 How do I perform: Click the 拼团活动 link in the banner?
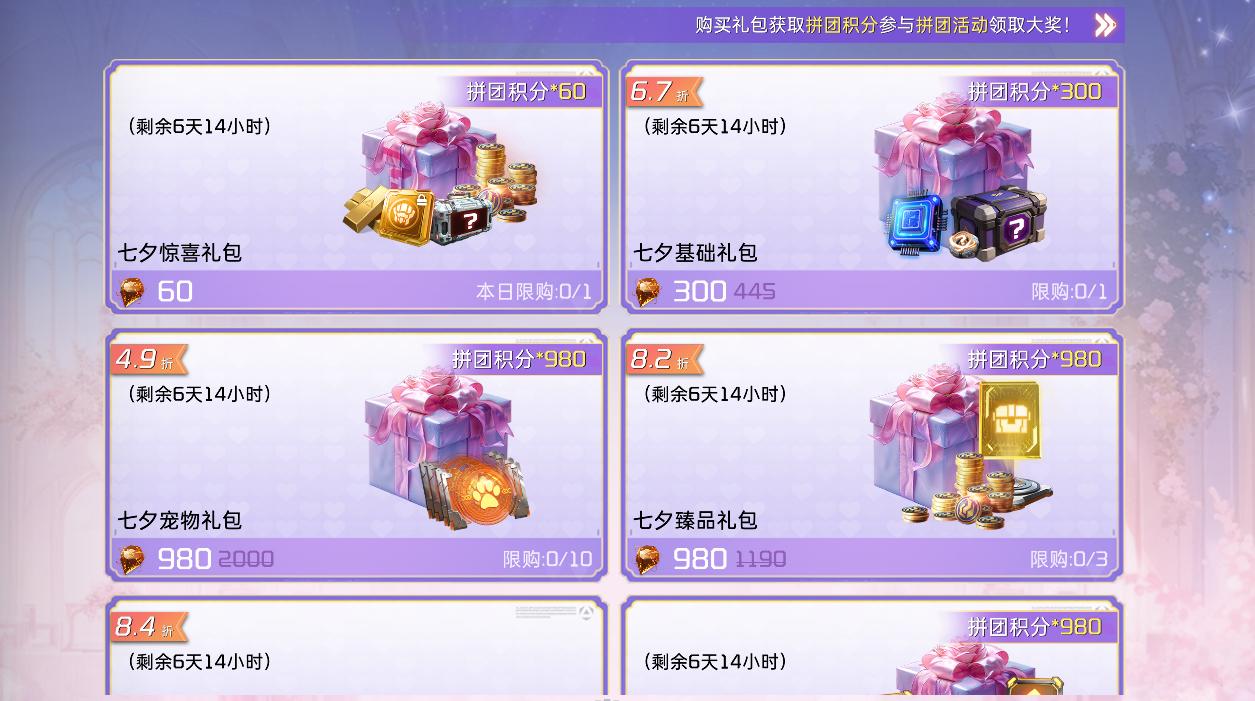click(951, 25)
